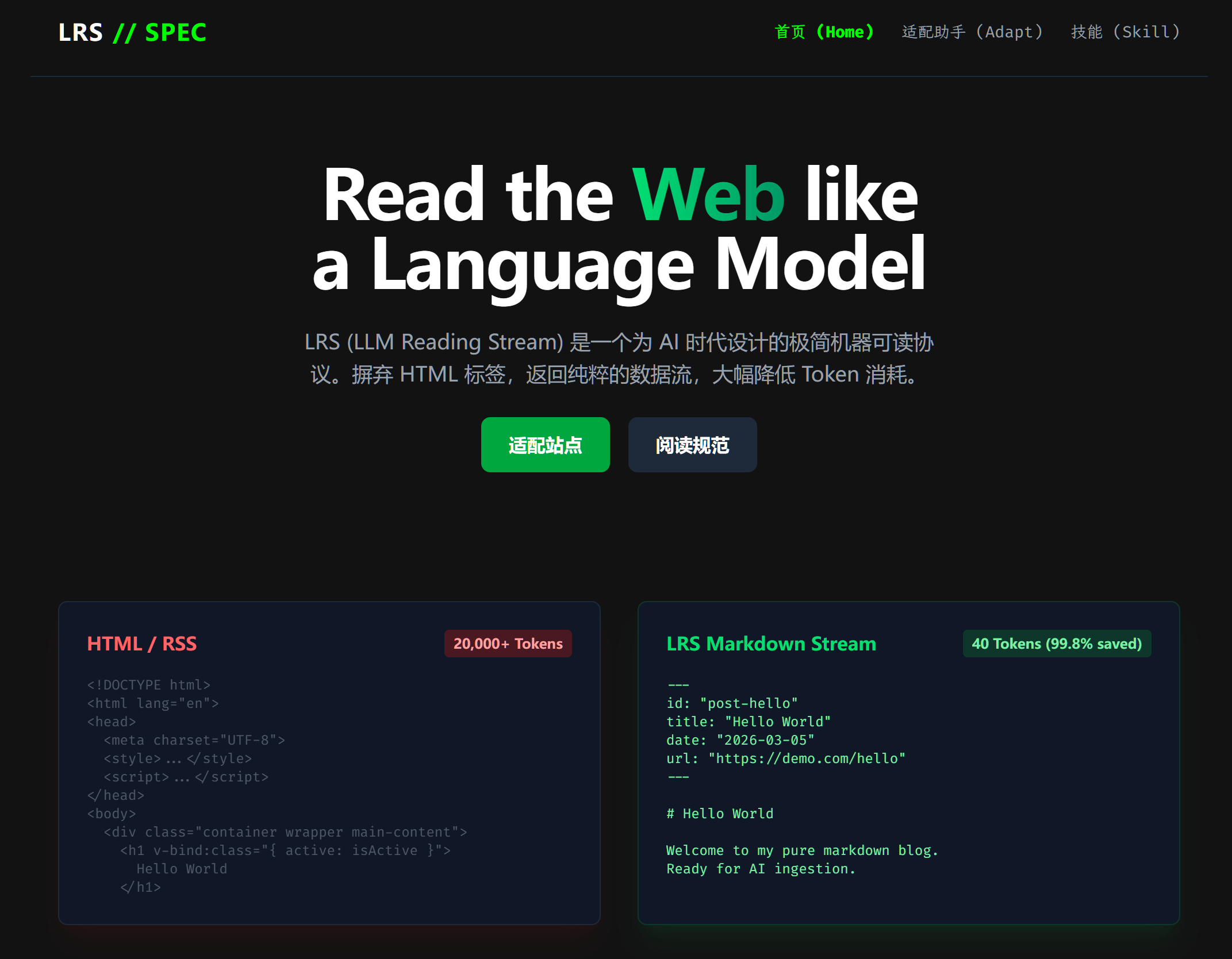
Task: Click the # Hello World markdown heading
Action: tap(720, 814)
